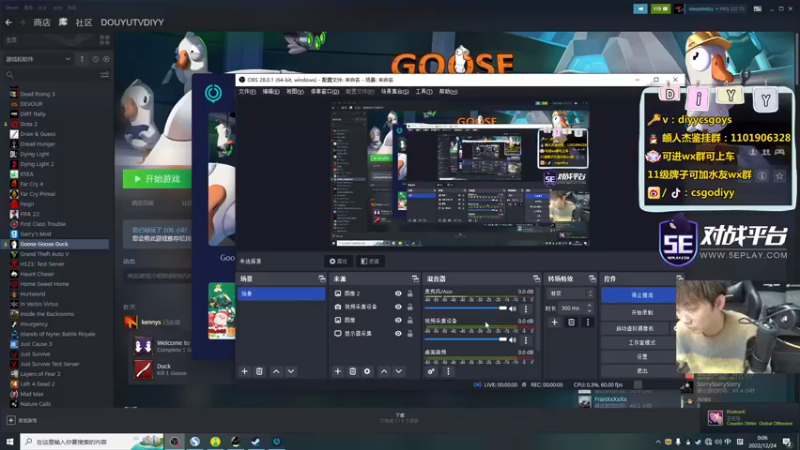Click the 视频采集设备 volume slider
Viewport: 800px width, 450px height.
click(x=465, y=339)
